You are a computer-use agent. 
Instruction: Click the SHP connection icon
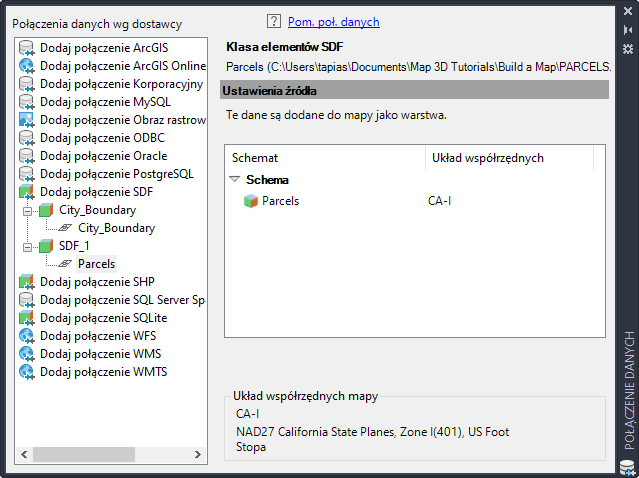tap(26, 282)
